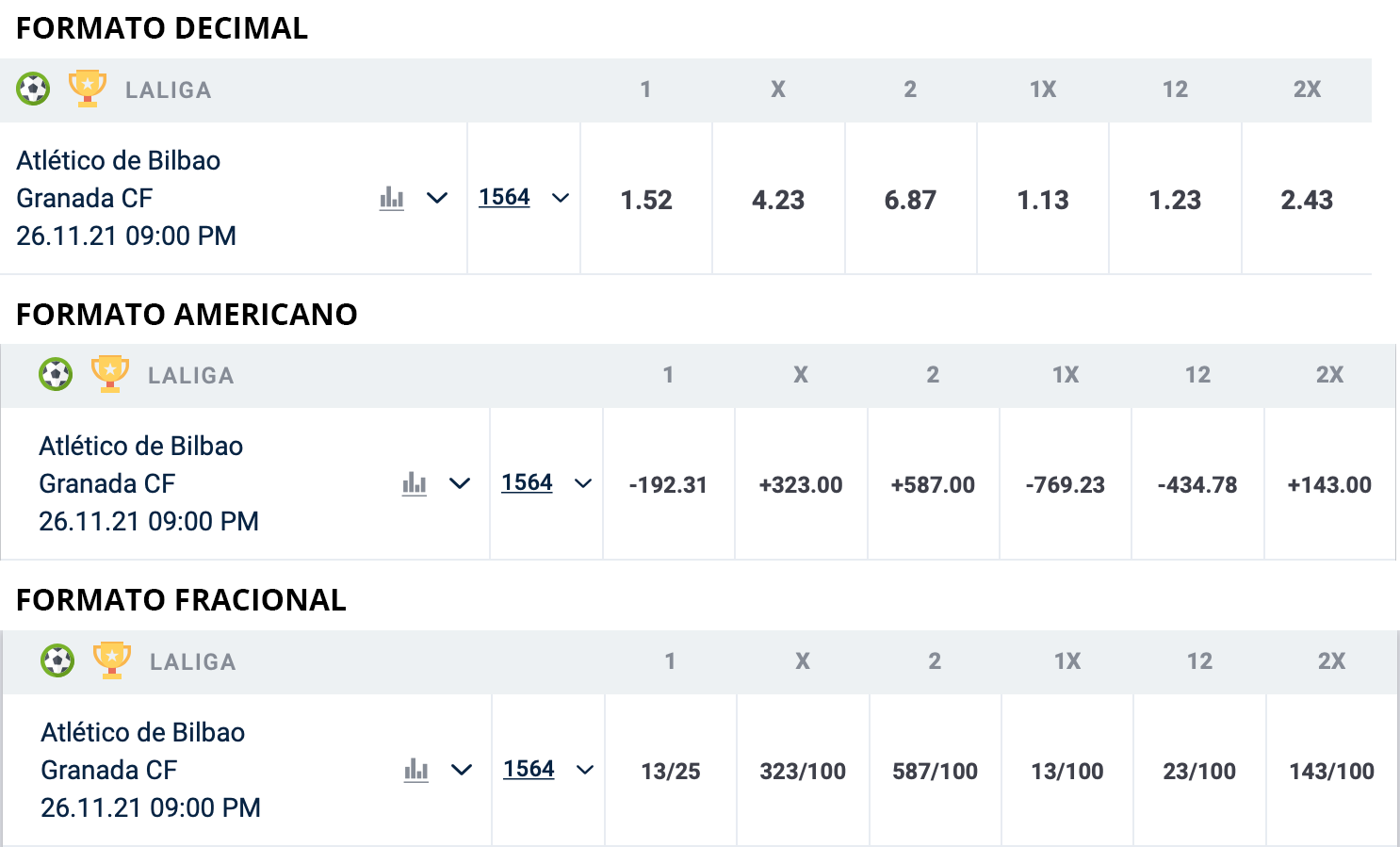Click the LALIGA league header in the decimal section
Image resolution: width=1400 pixels, height=847 pixels.
(x=169, y=90)
